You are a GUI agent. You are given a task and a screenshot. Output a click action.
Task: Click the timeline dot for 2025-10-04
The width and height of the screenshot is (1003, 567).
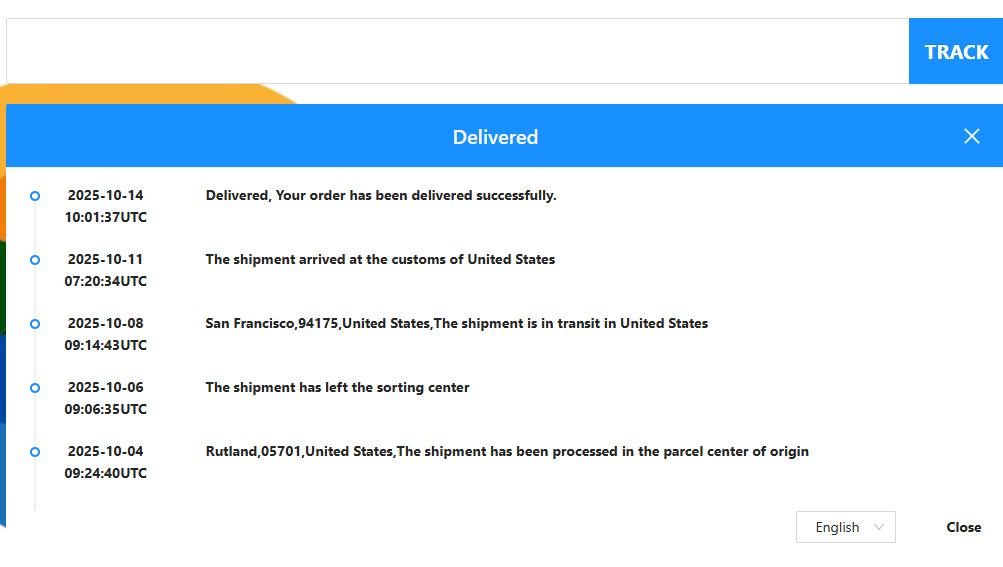click(35, 452)
